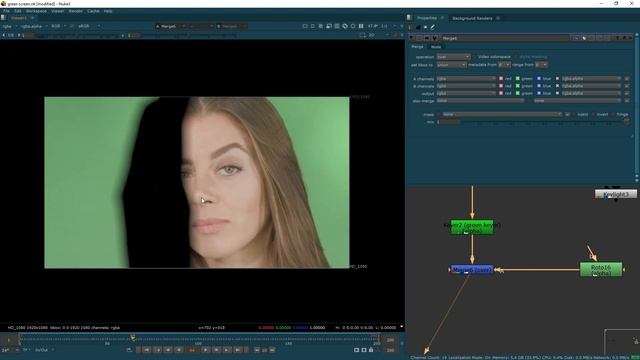Toggle the B channels red checkbox

pos(501,86)
